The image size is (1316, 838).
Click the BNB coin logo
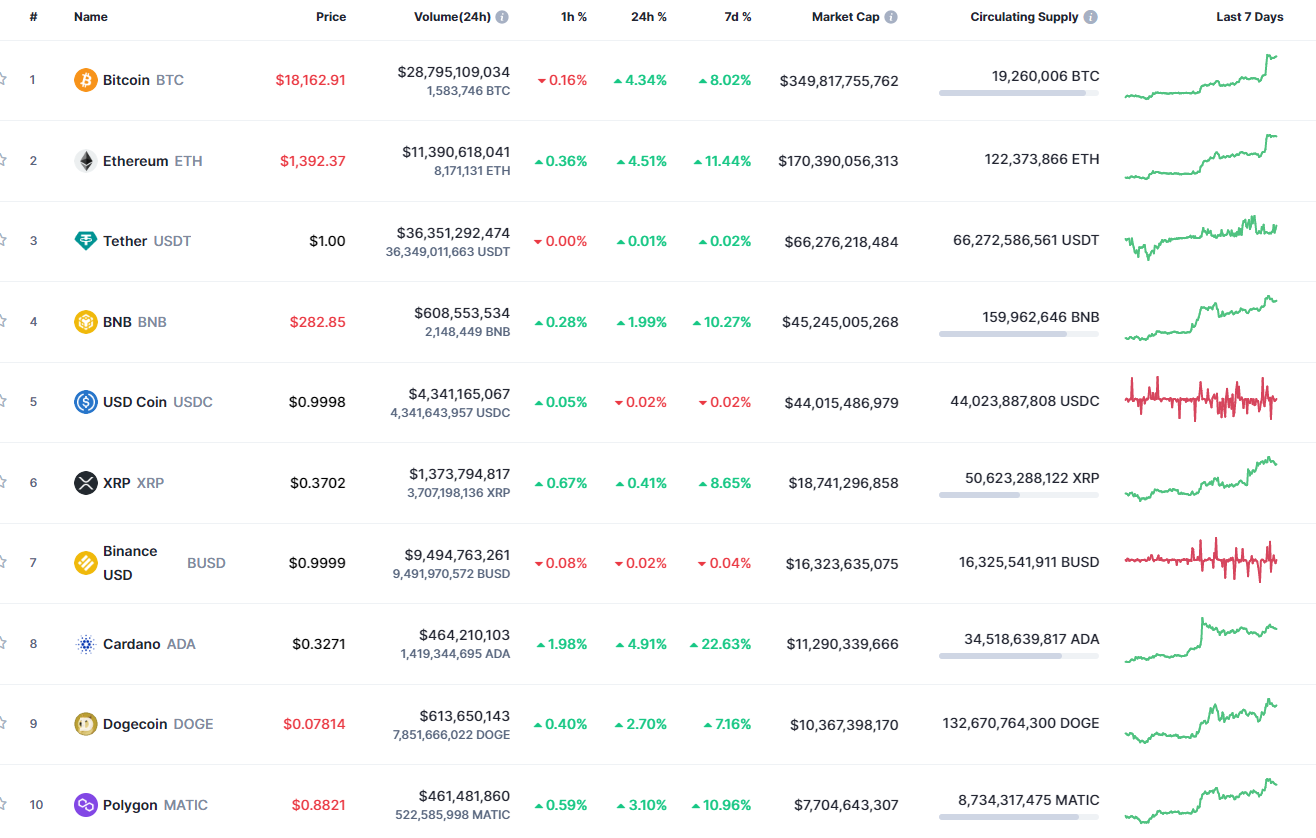[84, 322]
